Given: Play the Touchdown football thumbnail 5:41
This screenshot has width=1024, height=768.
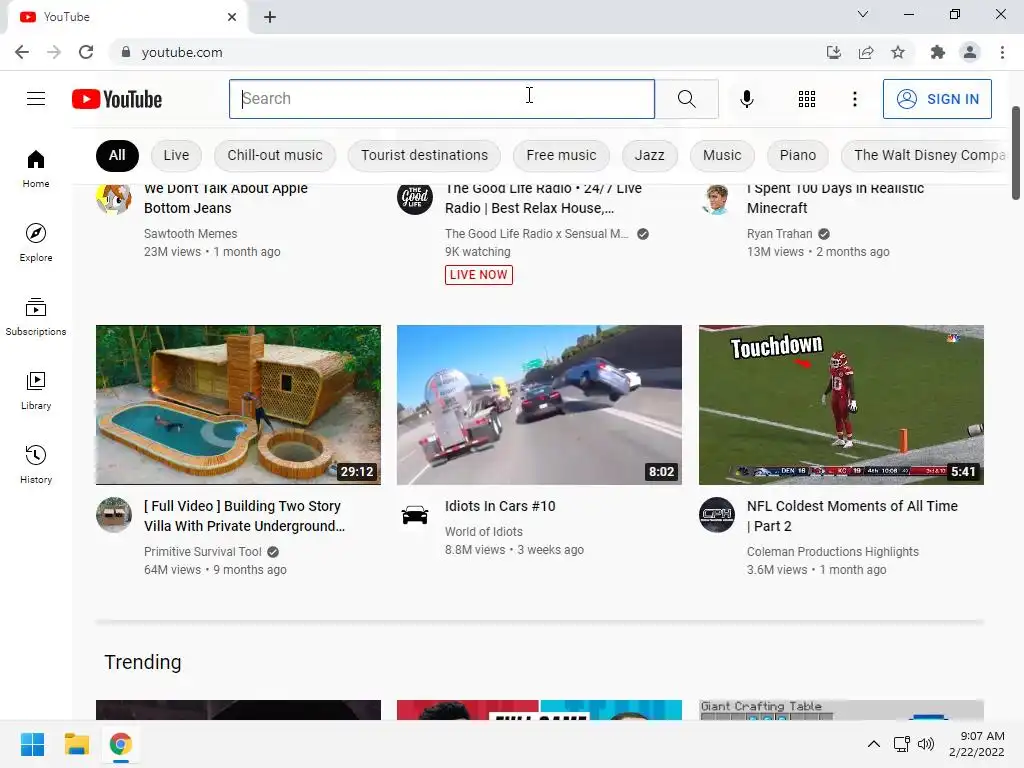Looking at the screenshot, I should (841, 405).
